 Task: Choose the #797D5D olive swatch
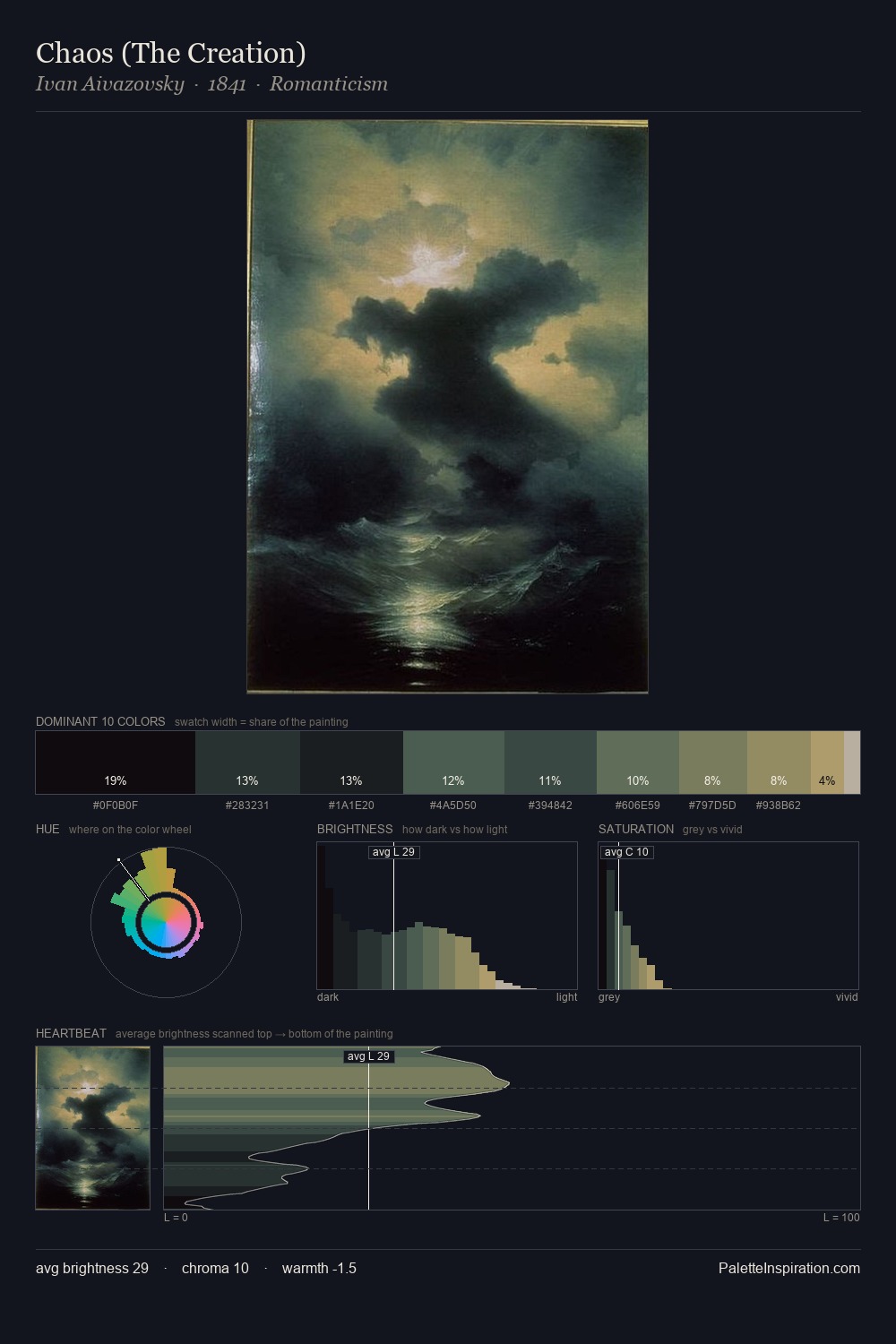(x=713, y=762)
